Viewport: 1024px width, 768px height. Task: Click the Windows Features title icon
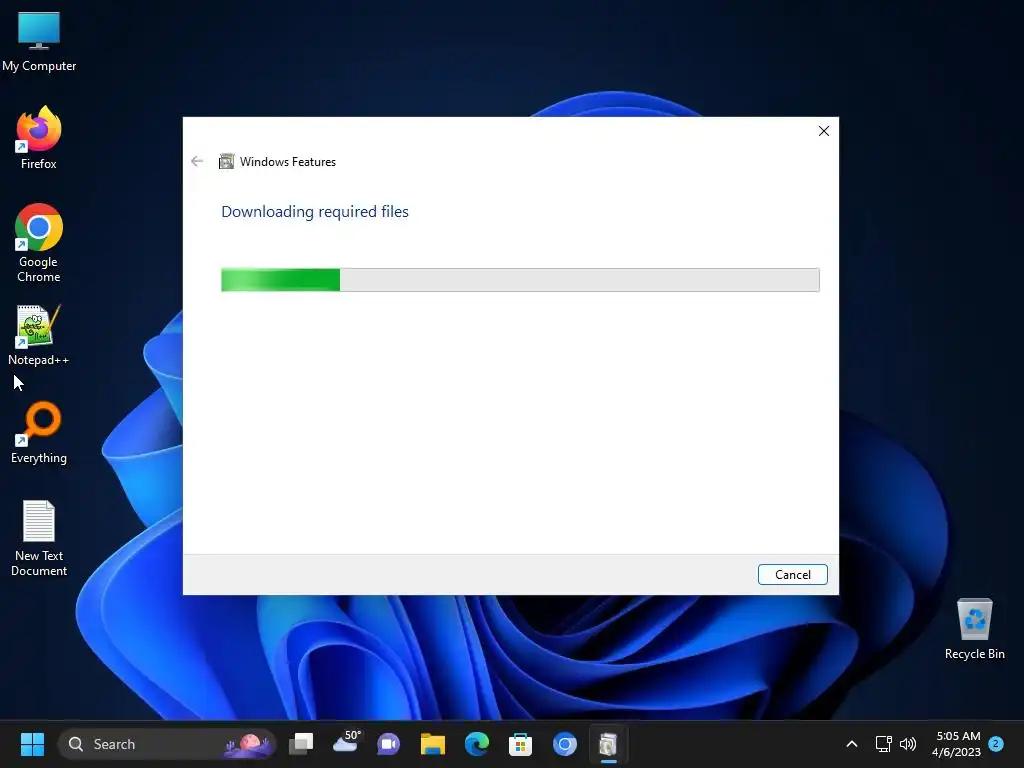(226, 161)
